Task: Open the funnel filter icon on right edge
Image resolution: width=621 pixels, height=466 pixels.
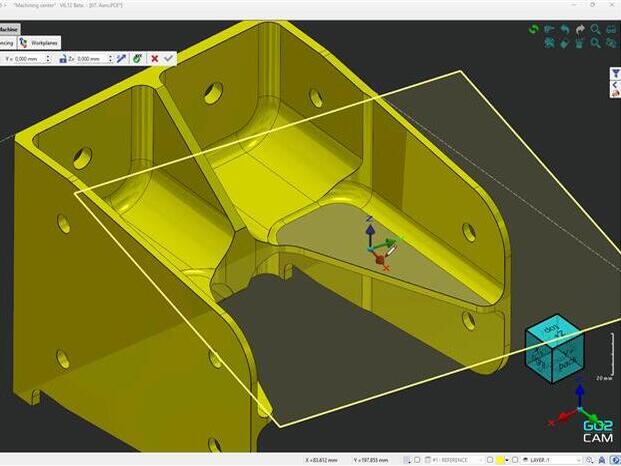Action: [x=615, y=74]
